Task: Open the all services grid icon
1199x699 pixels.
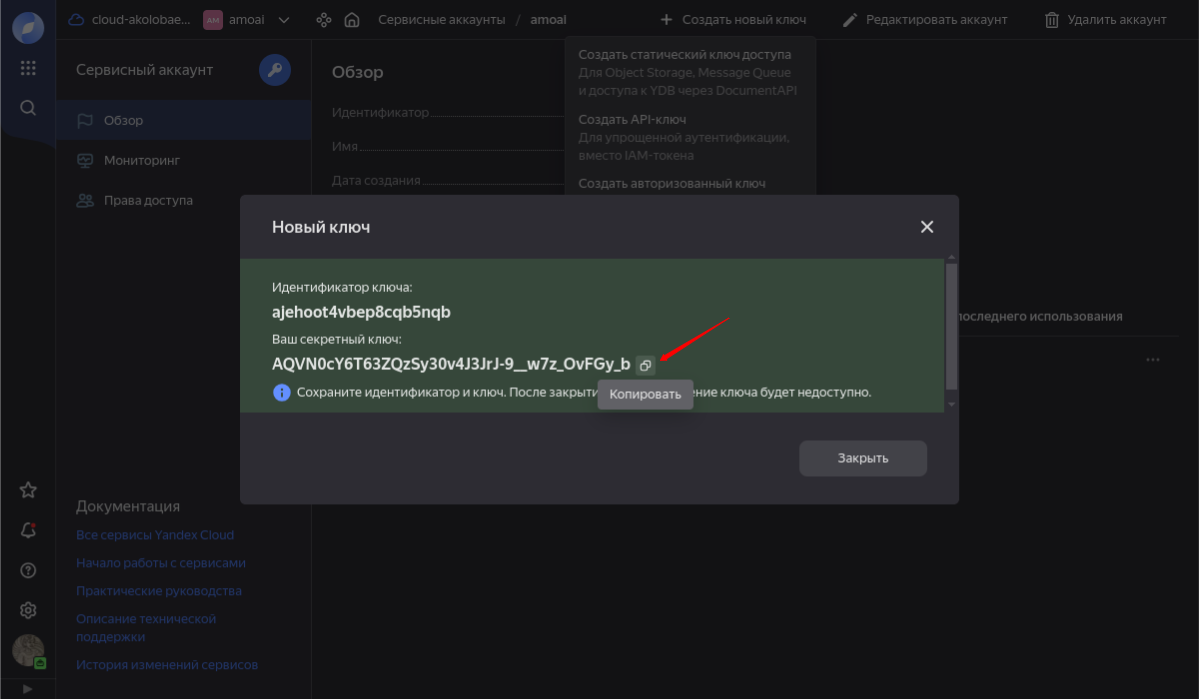Action: coord(28,68)
